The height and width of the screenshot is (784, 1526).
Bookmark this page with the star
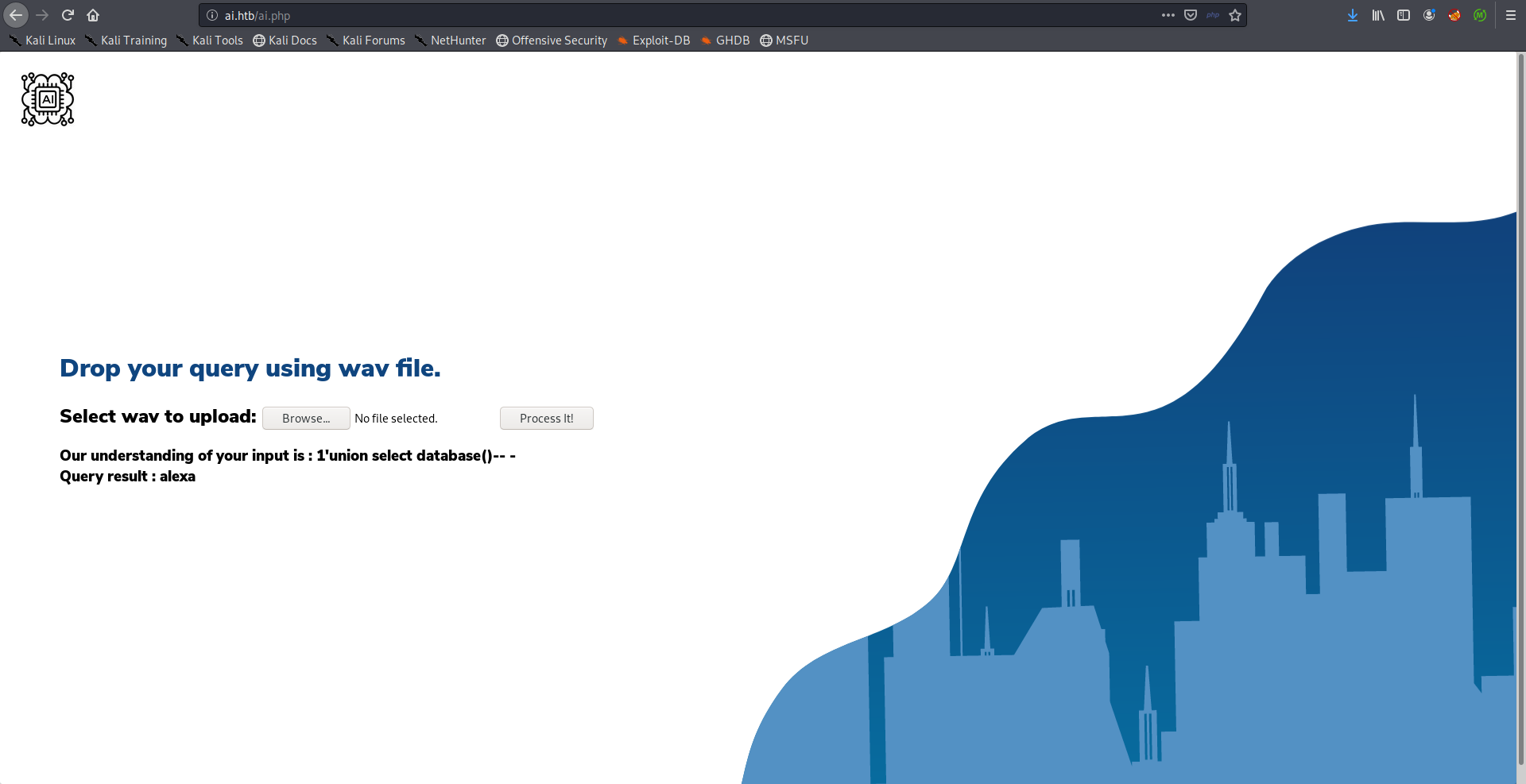pos(1234,15)
